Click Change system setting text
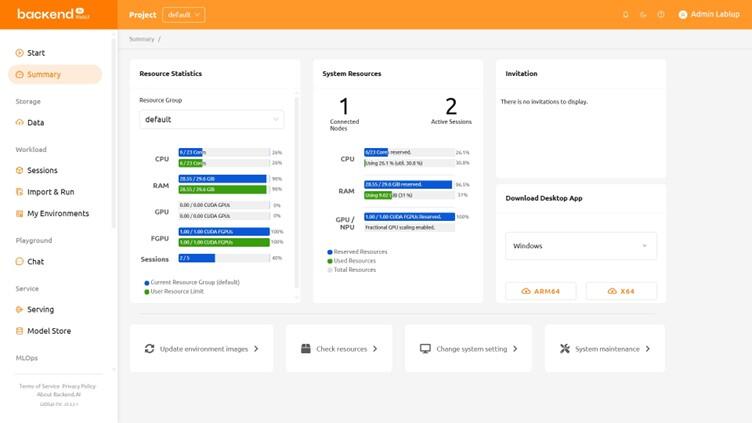Screen dimensions: 752x423 [x=471, y=349]
